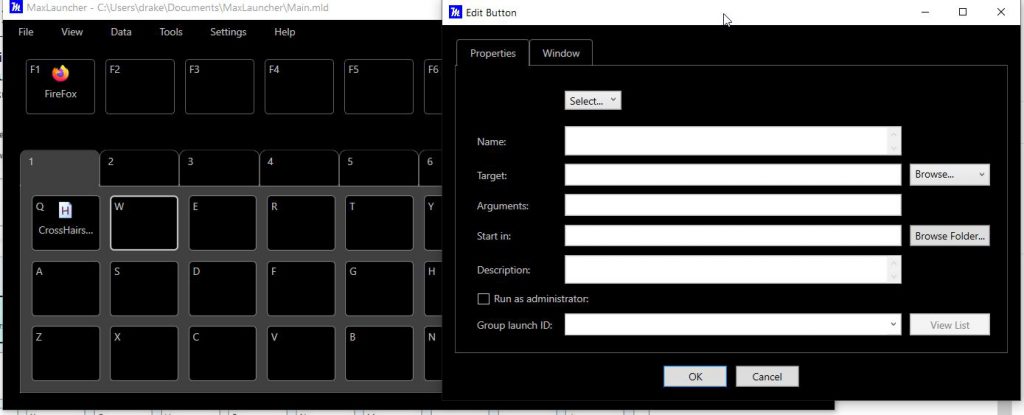1024x415 pixels.
Task: Switch to the Window tab
Action: click(560, 53)
